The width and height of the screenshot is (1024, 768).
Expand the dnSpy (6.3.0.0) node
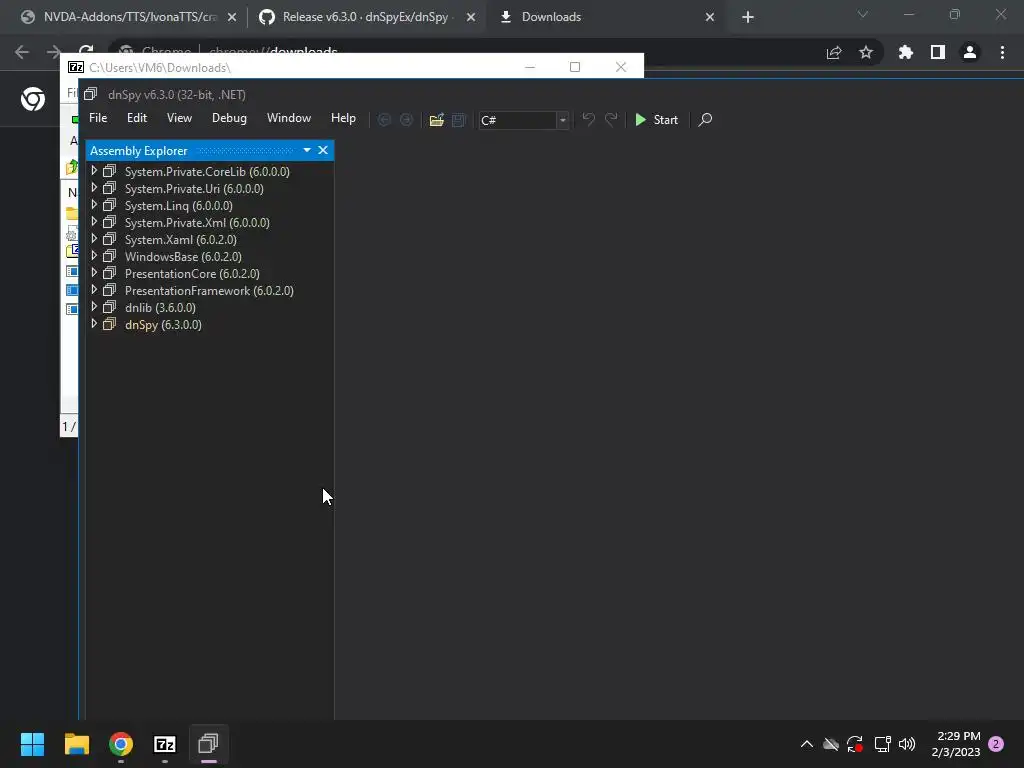point(94,324)
